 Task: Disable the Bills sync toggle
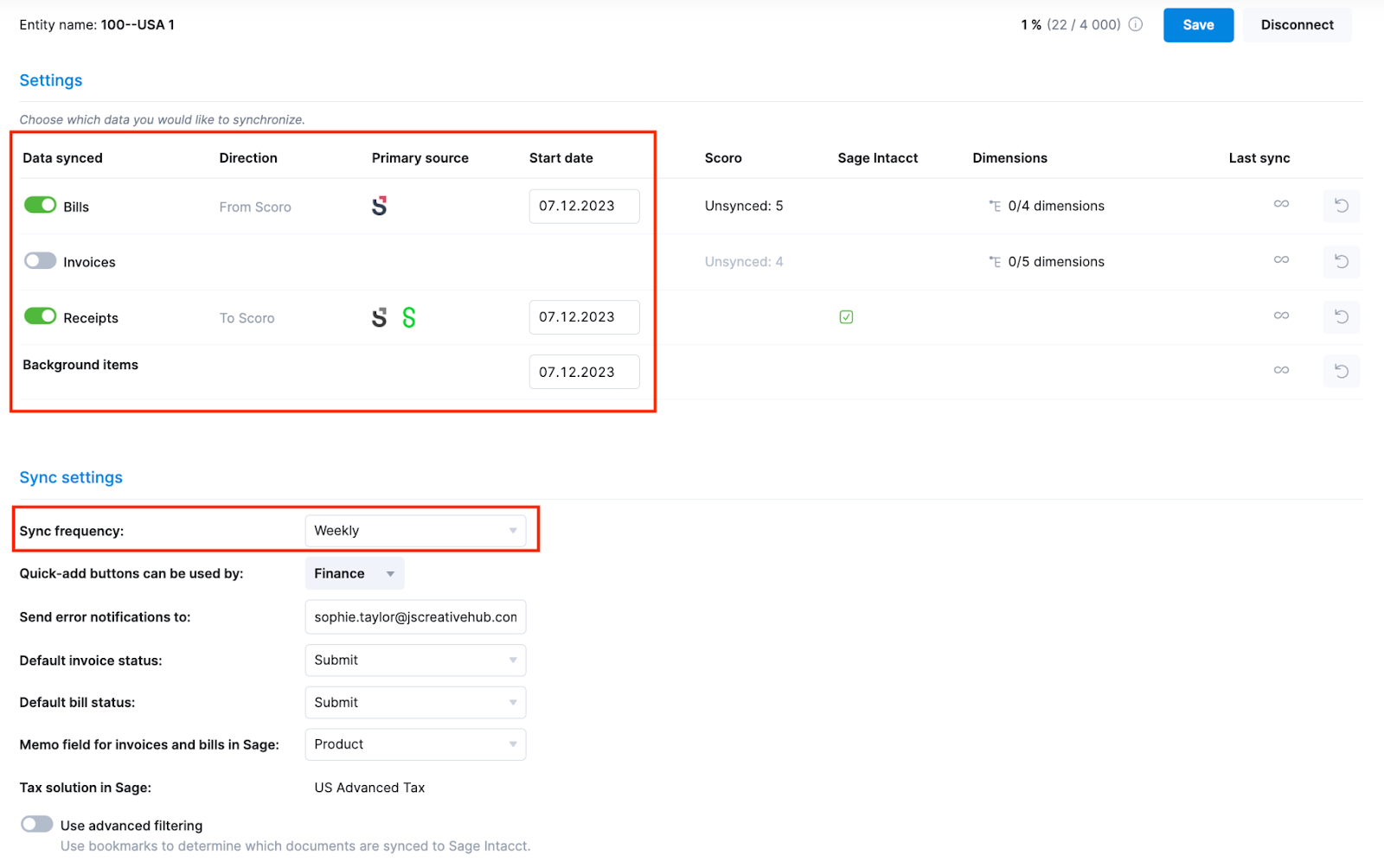pyautogui.click(x=40, y=205)
